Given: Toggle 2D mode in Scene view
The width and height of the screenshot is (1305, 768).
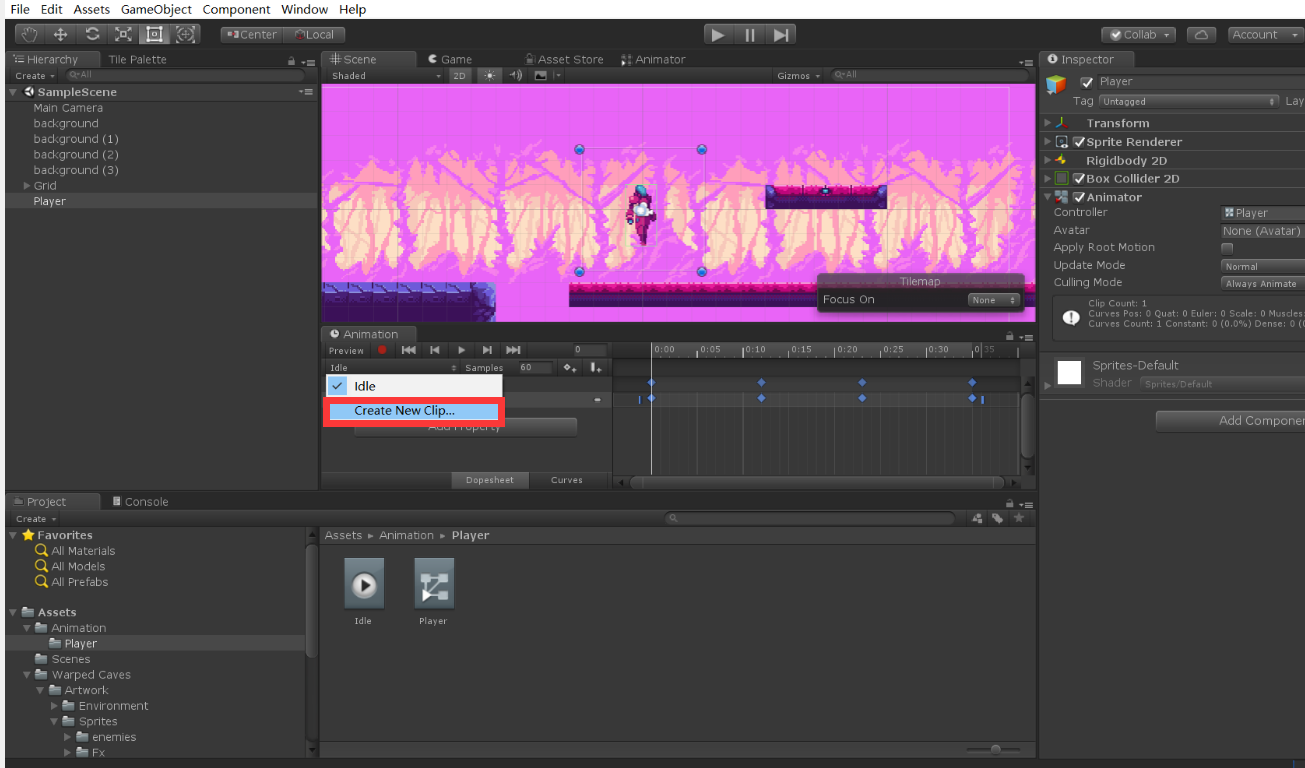Looking at the screenshot, I should point(459,74).
